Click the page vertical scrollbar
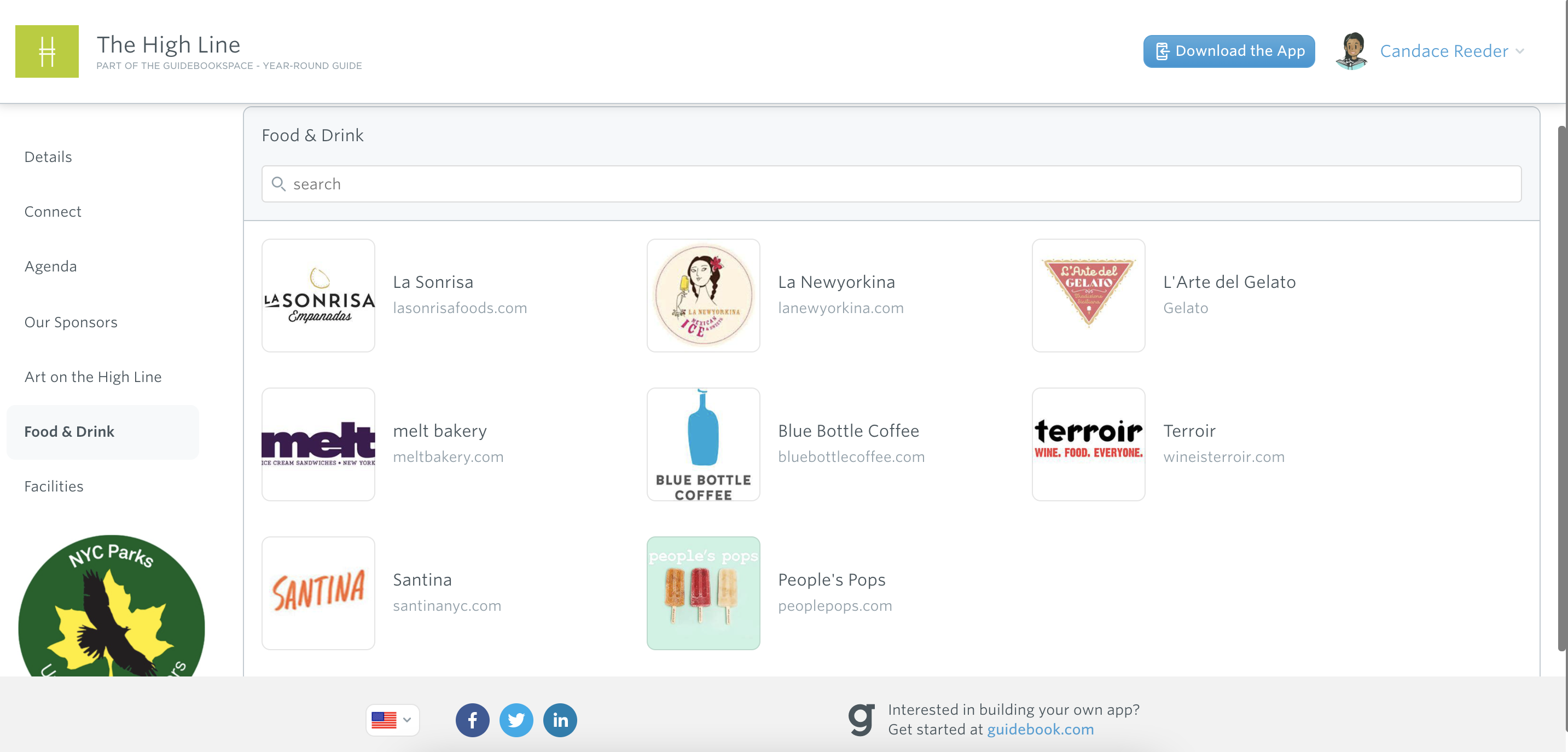The image size is (1568, 752). 1563,388
